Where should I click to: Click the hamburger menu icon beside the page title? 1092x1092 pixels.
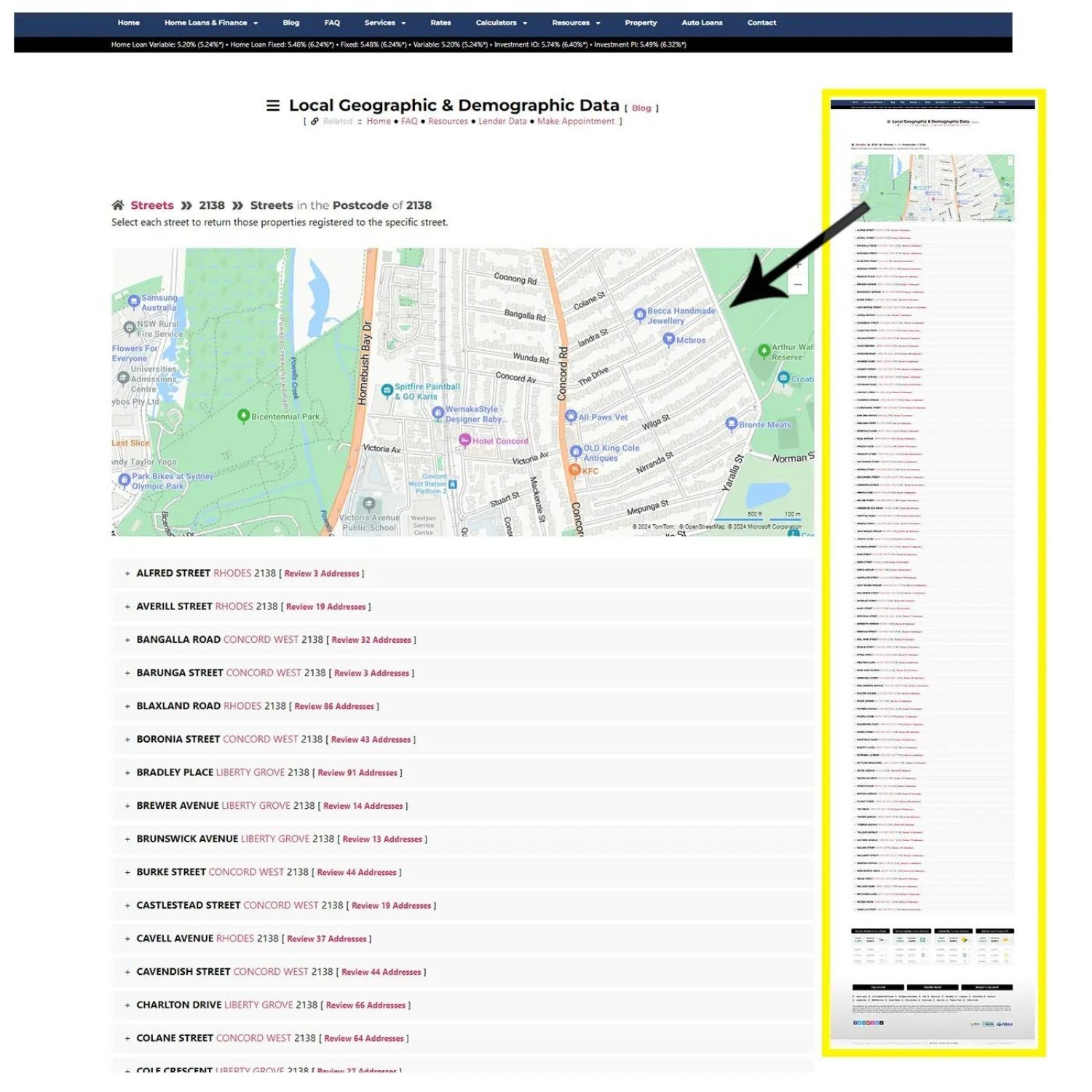pos(273,106)
